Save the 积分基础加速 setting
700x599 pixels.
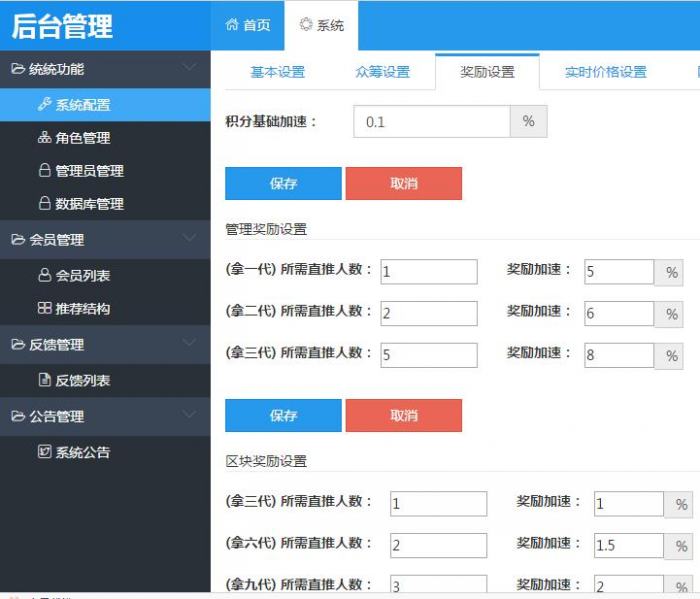click(283, 184)
